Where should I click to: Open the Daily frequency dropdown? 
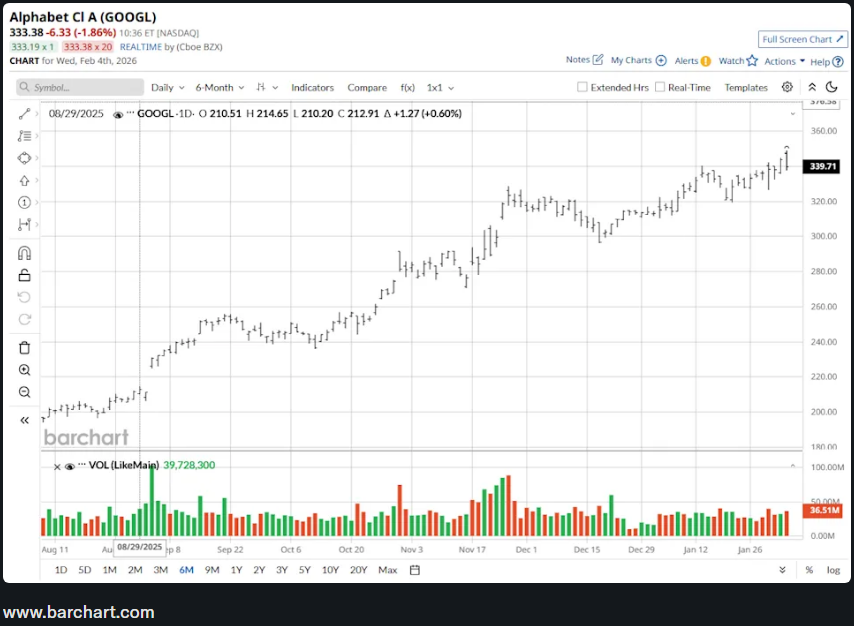click(x=167, y=88)
